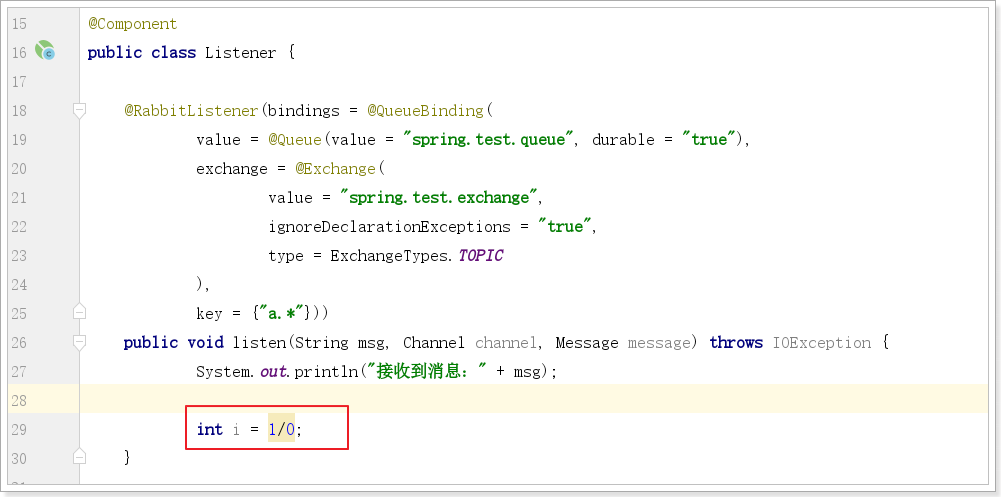The image size is (1001, 497).
Task: Click line number 29 in the gutter
Action: tap(19, 430)
